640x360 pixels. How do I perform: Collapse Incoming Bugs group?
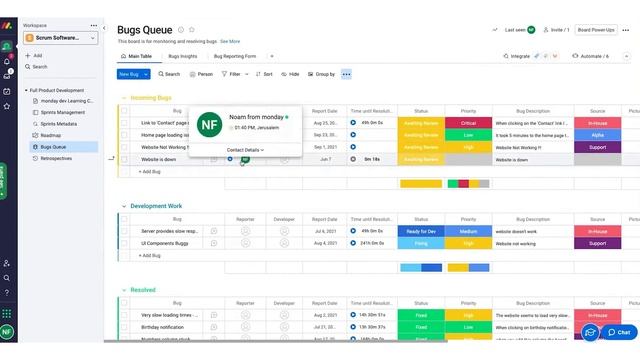[124, 98]
